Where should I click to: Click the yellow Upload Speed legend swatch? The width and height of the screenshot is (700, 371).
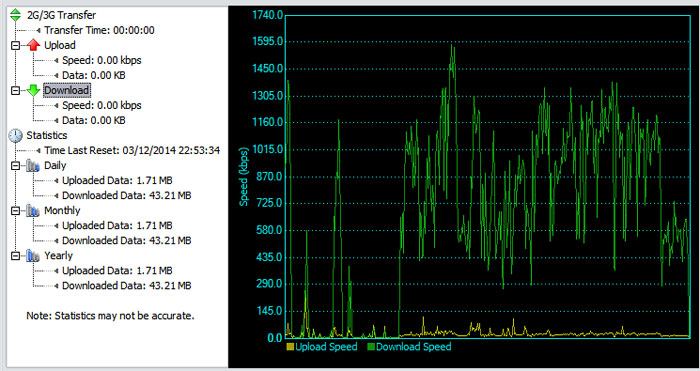[290, 347]
